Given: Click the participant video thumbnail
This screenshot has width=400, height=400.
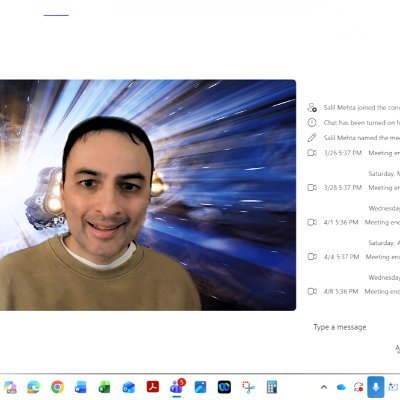Looking at the screenshot, I should (x=148, y=195).
